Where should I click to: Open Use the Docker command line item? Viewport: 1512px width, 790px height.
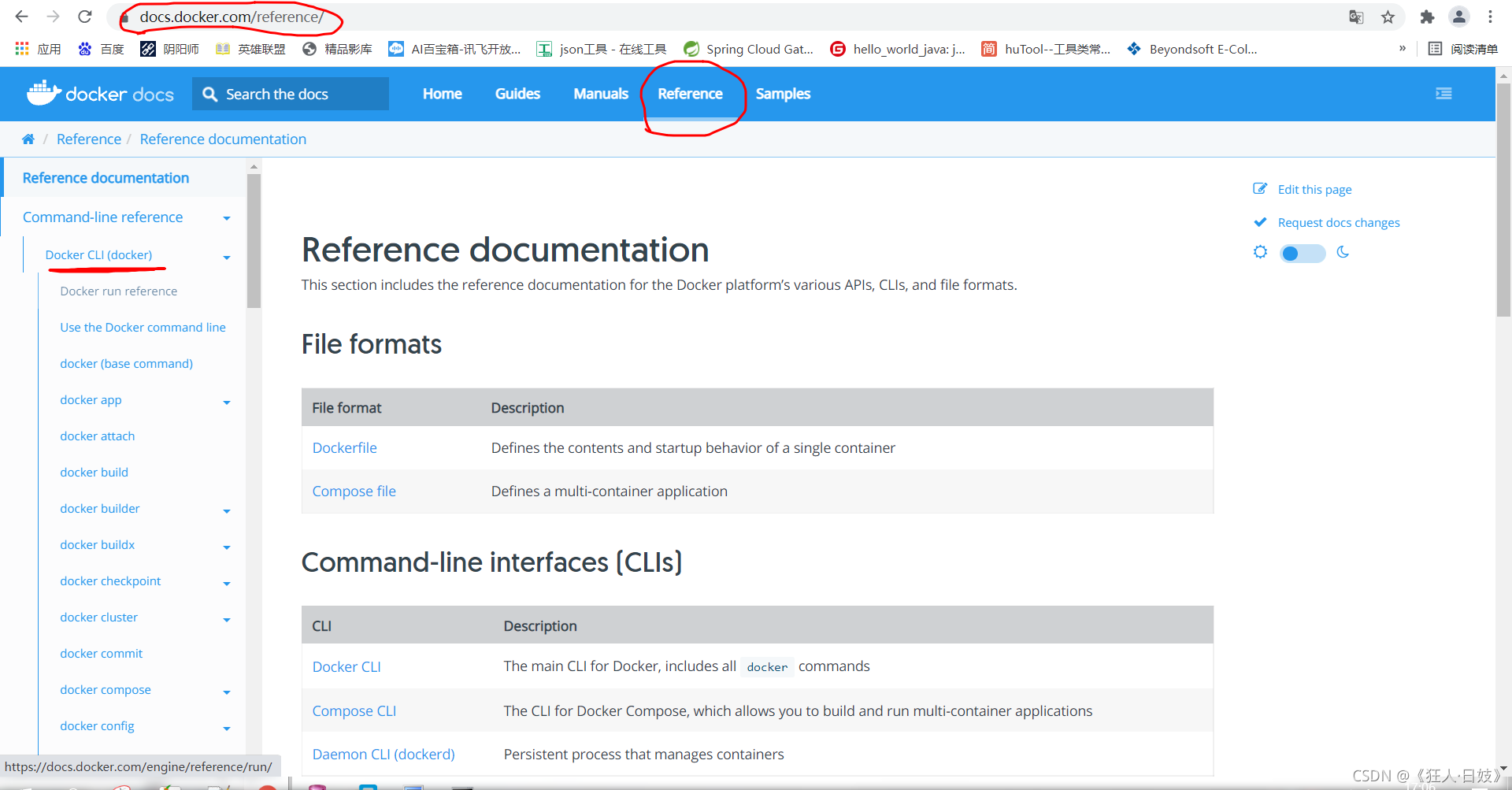[x=143, y=327]
